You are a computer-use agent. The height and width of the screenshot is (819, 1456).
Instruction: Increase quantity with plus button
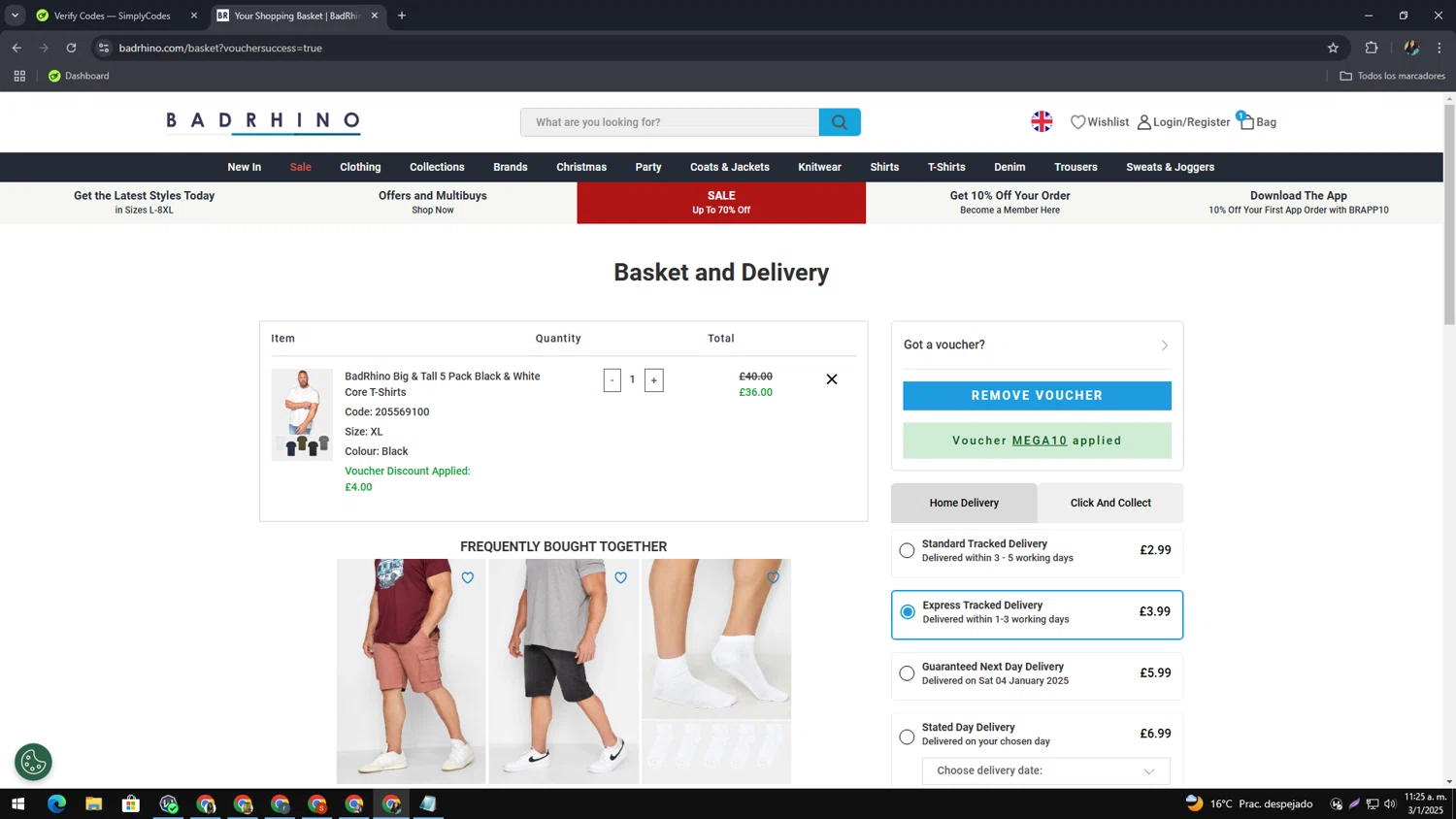point(654,380)
